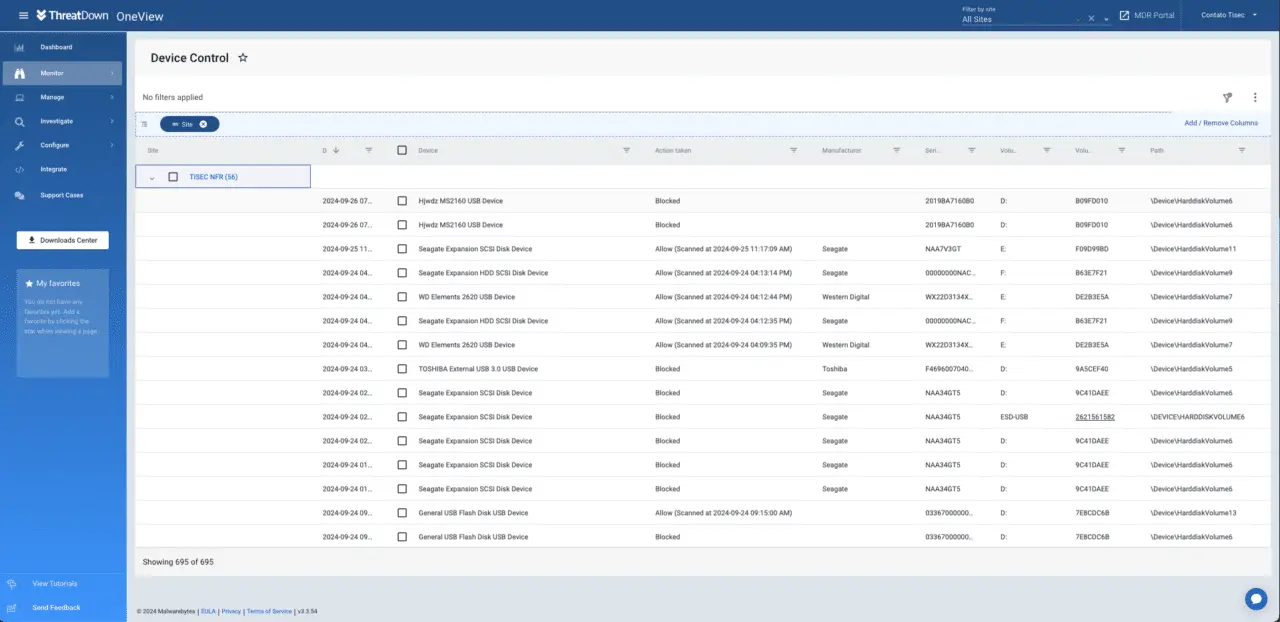This screenshot has height=622, width=1280.
Task: Open the Downloads Center button
Action: (x=63, y=240)
